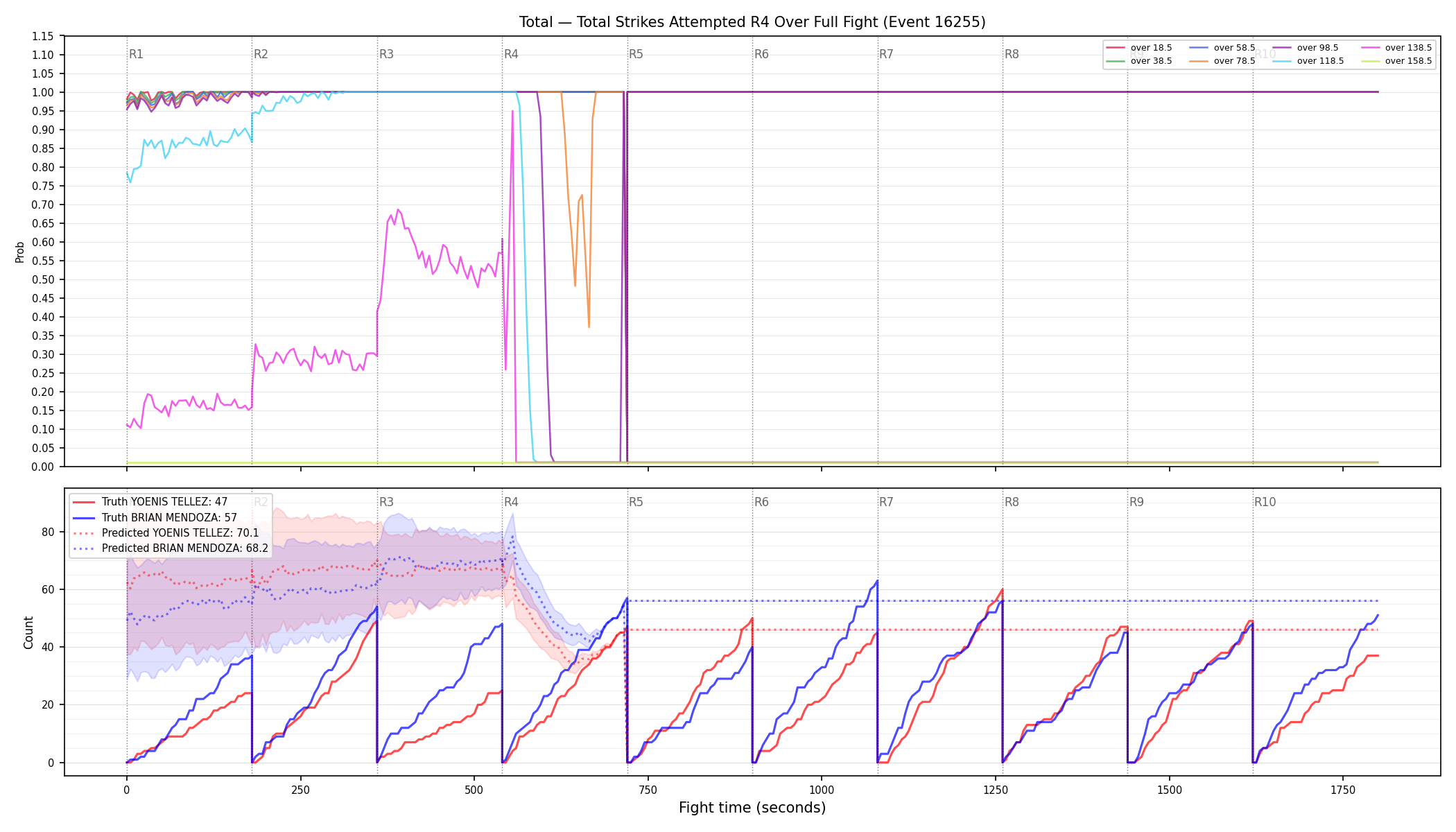Click the 'Prob' y-axis label
1456x832 pixels.
pos(19,252)
